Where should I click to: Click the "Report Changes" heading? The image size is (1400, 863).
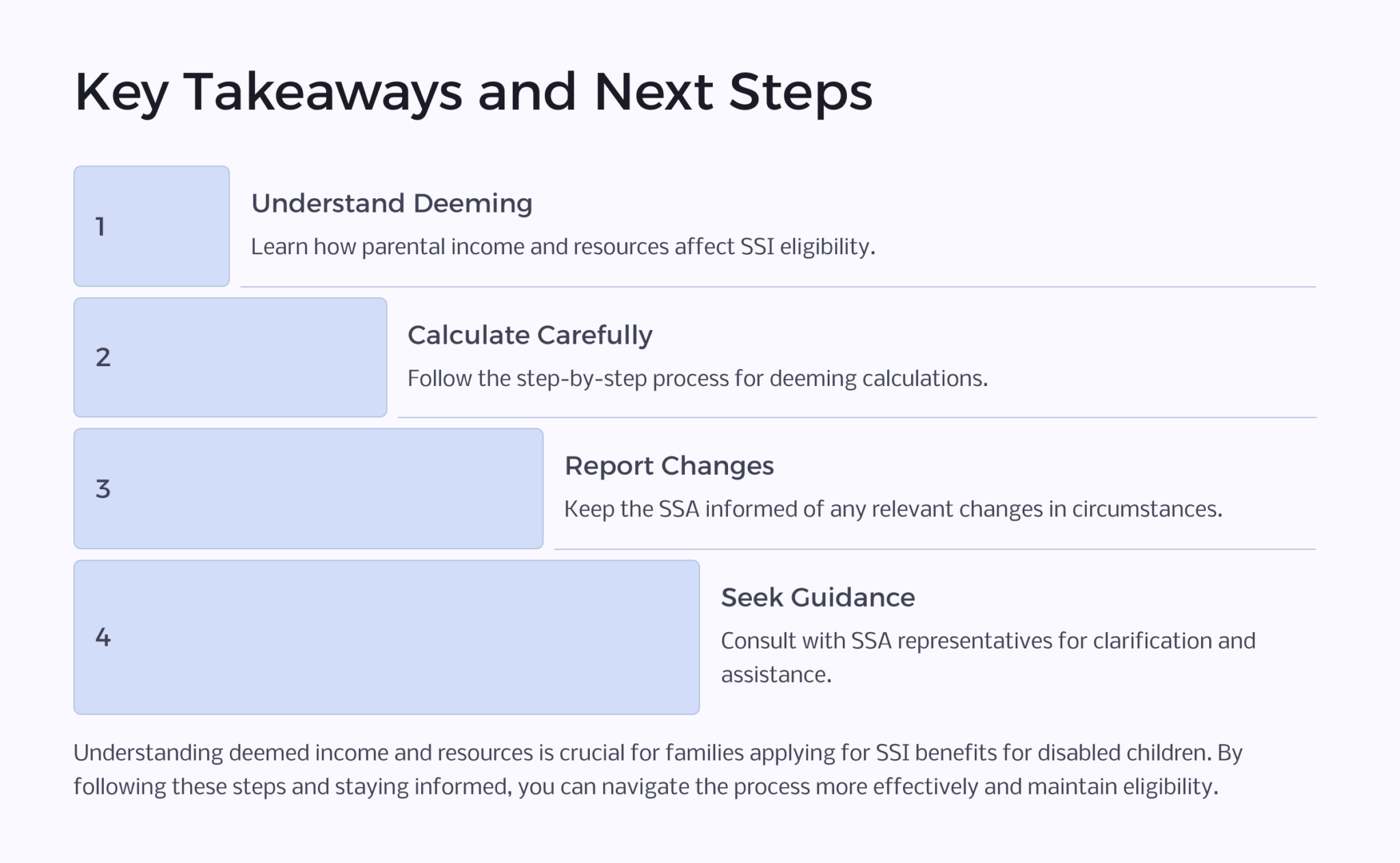point(669,466)
